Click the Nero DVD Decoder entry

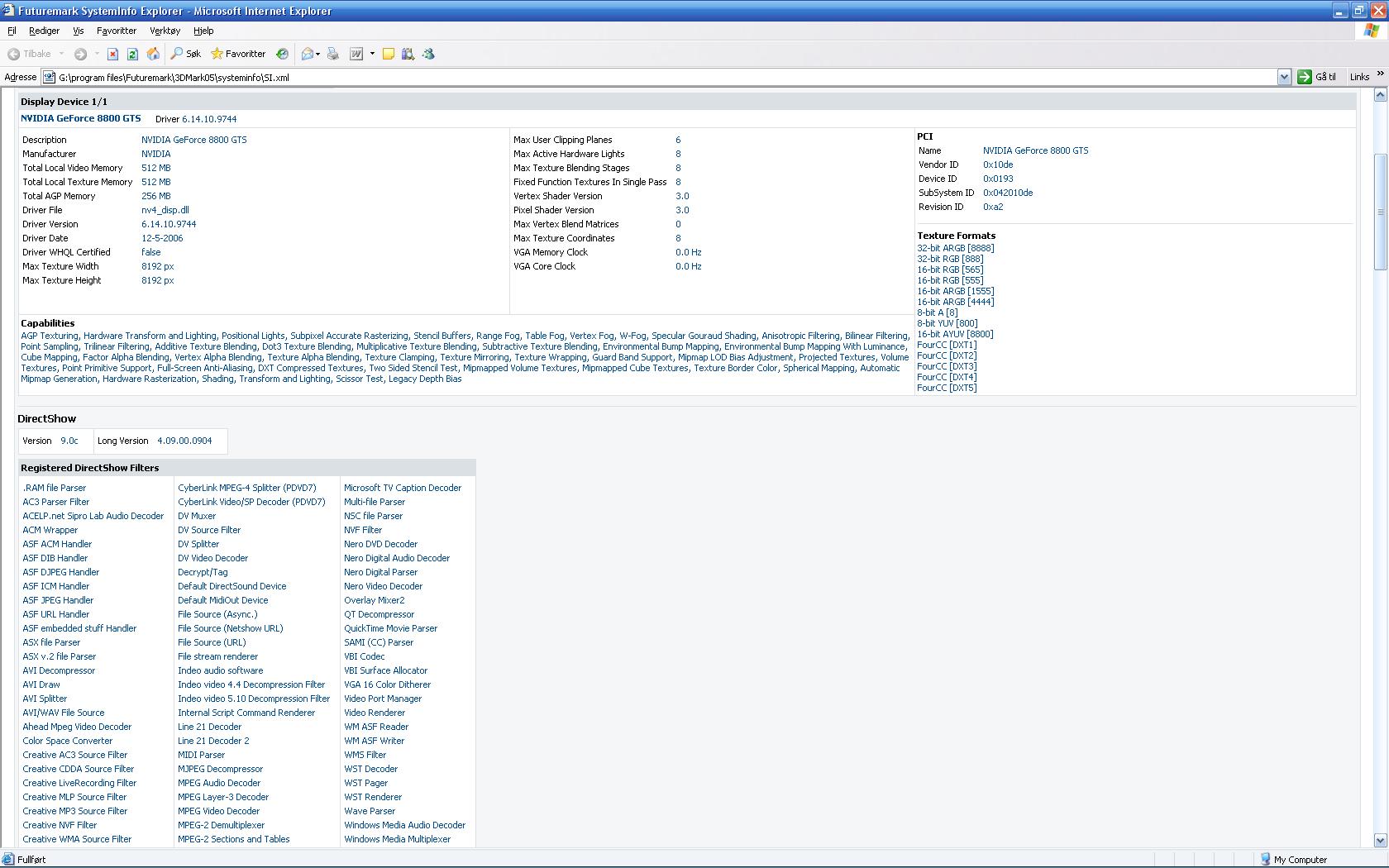(x=381, y=544)
